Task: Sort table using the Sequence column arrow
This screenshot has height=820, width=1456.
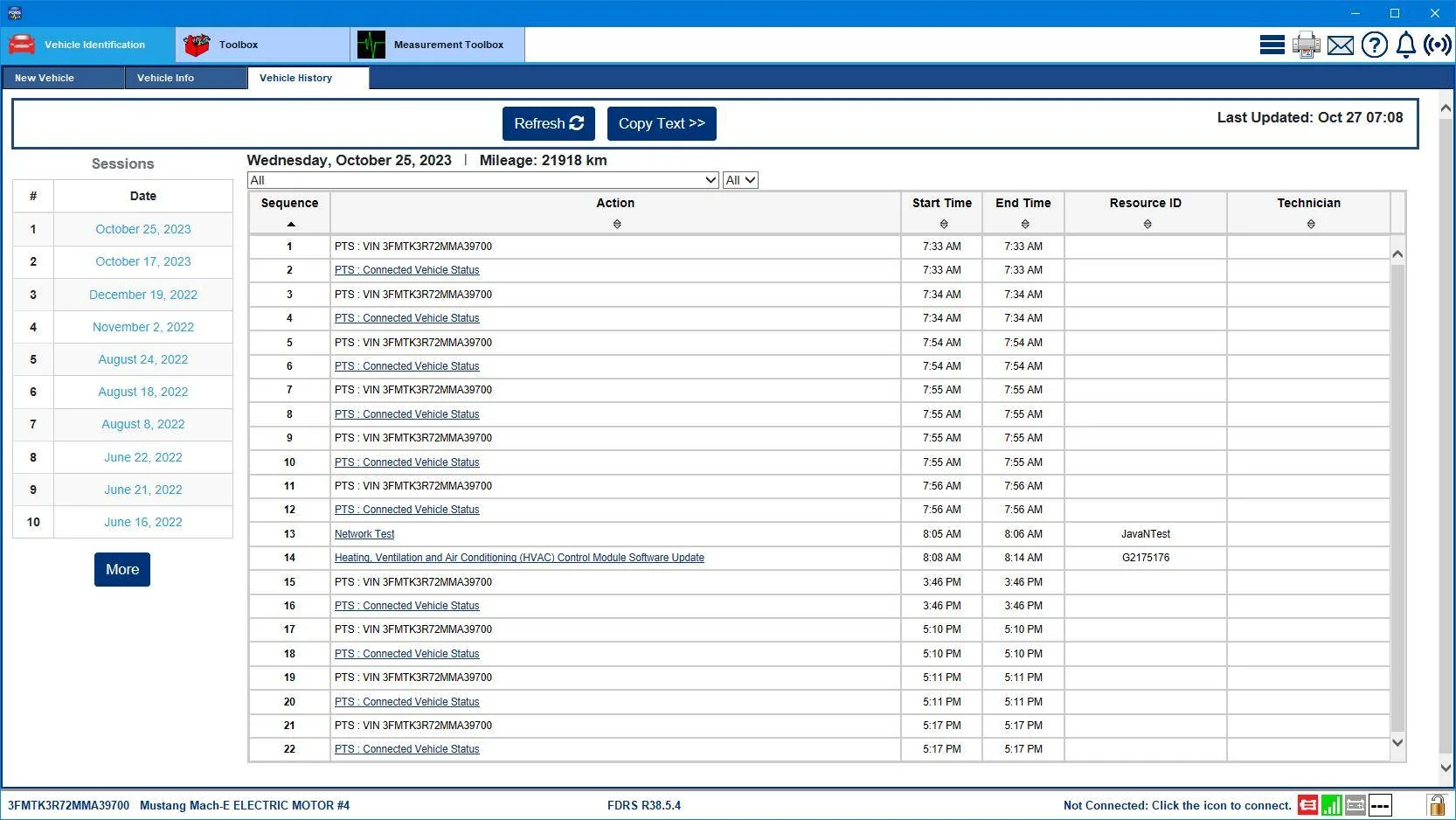Action: pos(290,225)
